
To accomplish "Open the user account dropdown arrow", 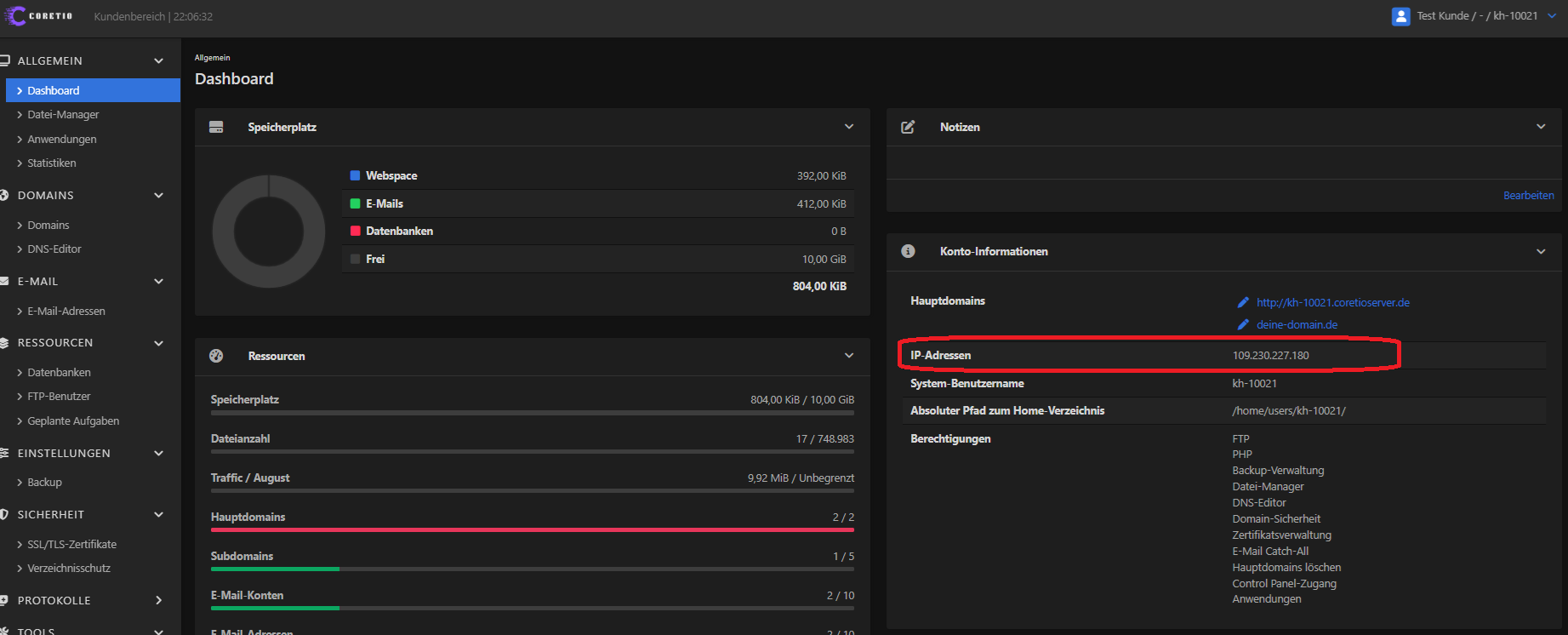I will (1552, 16).
